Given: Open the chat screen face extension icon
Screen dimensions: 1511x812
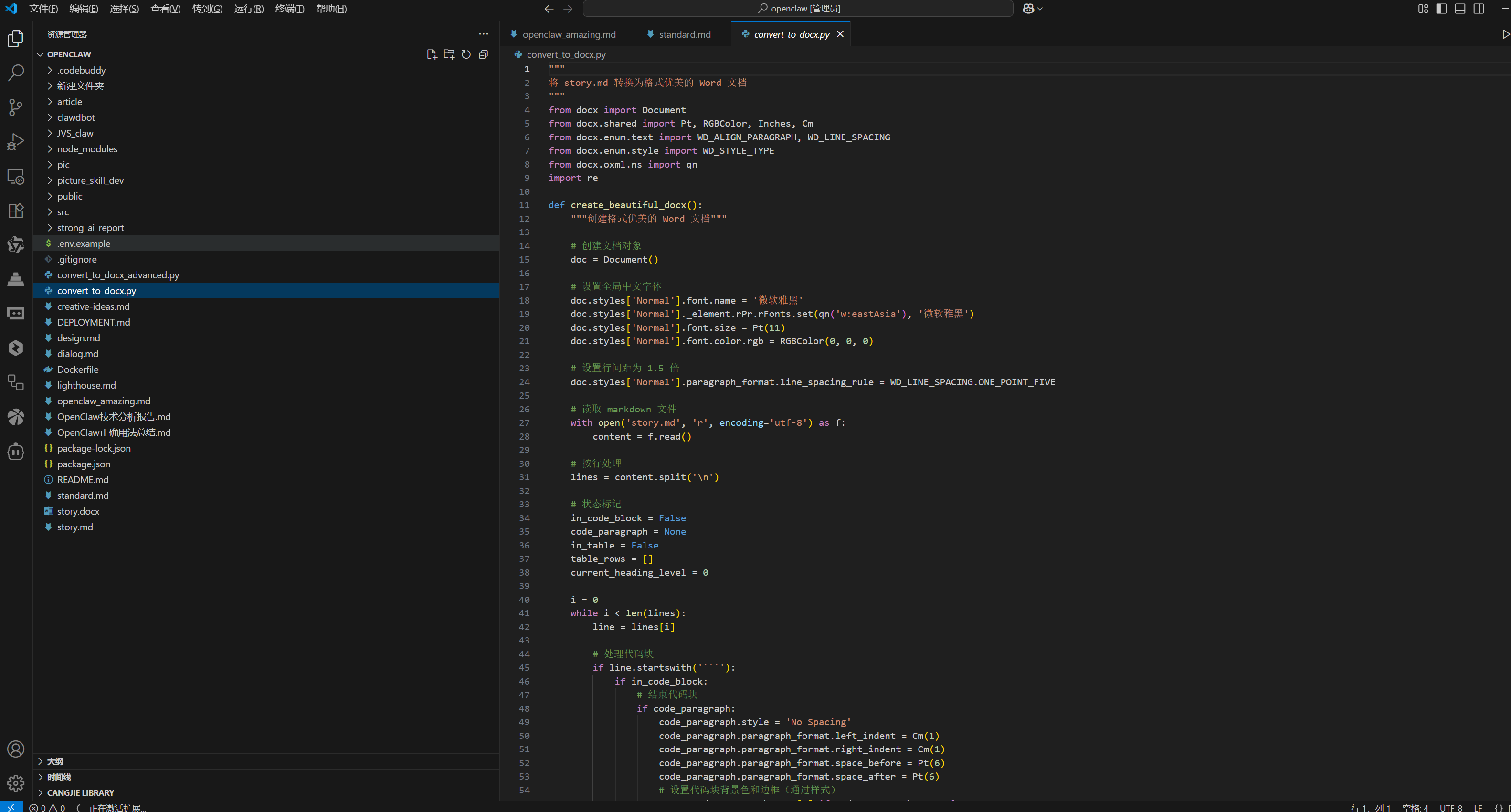Looking at the screenshot, I should click(16, 313).
